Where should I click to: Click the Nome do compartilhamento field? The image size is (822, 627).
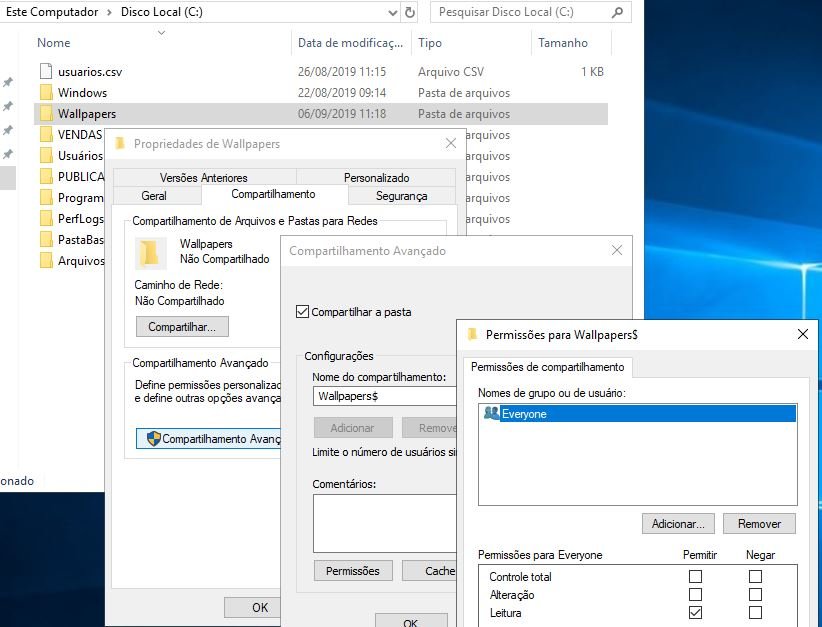point(385,396)
